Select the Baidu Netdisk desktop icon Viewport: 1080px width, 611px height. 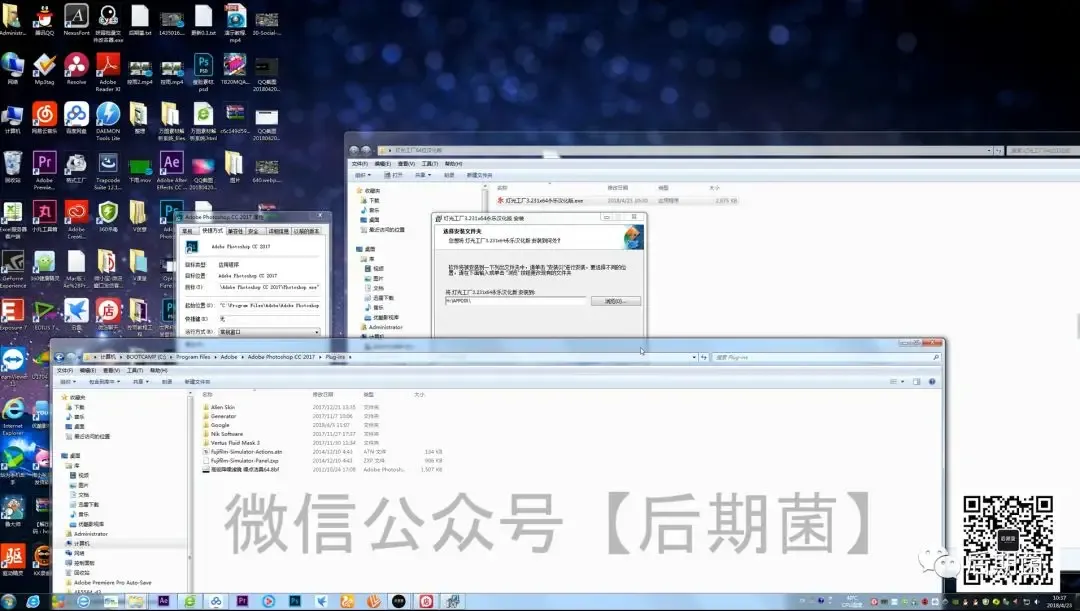pos(76,118)
